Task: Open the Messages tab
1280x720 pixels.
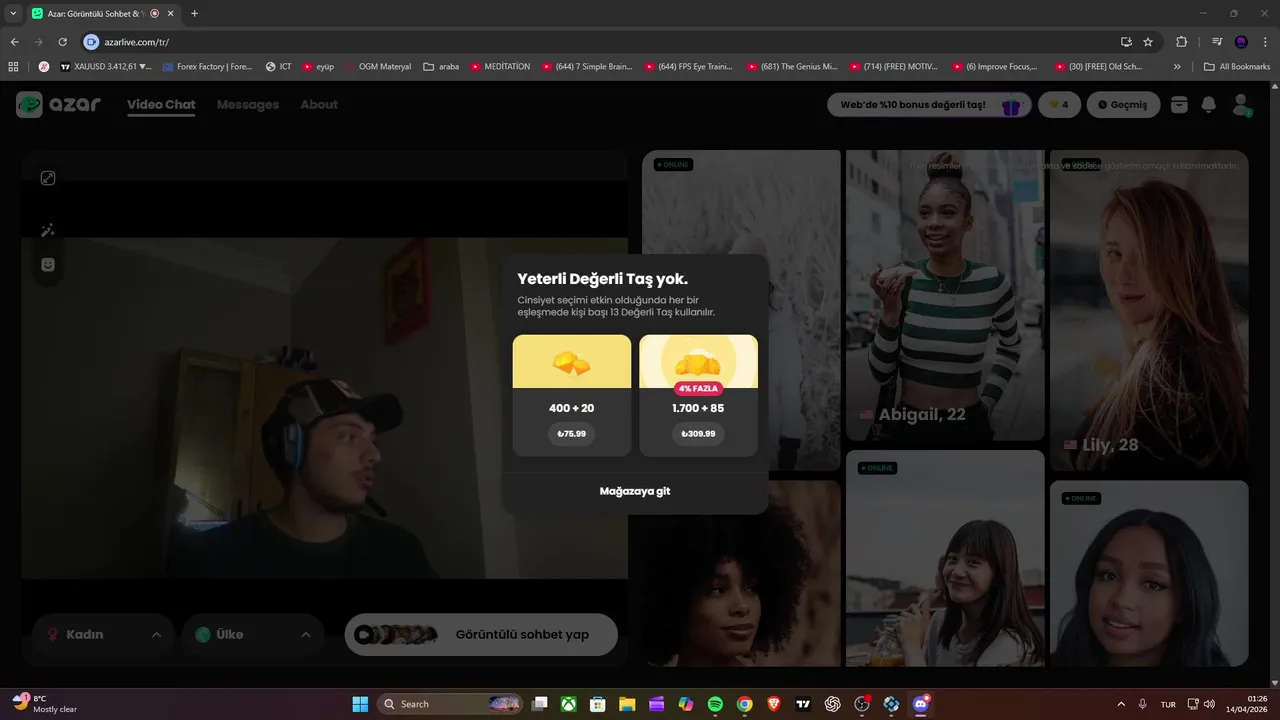Action: [x=248, y=104]
